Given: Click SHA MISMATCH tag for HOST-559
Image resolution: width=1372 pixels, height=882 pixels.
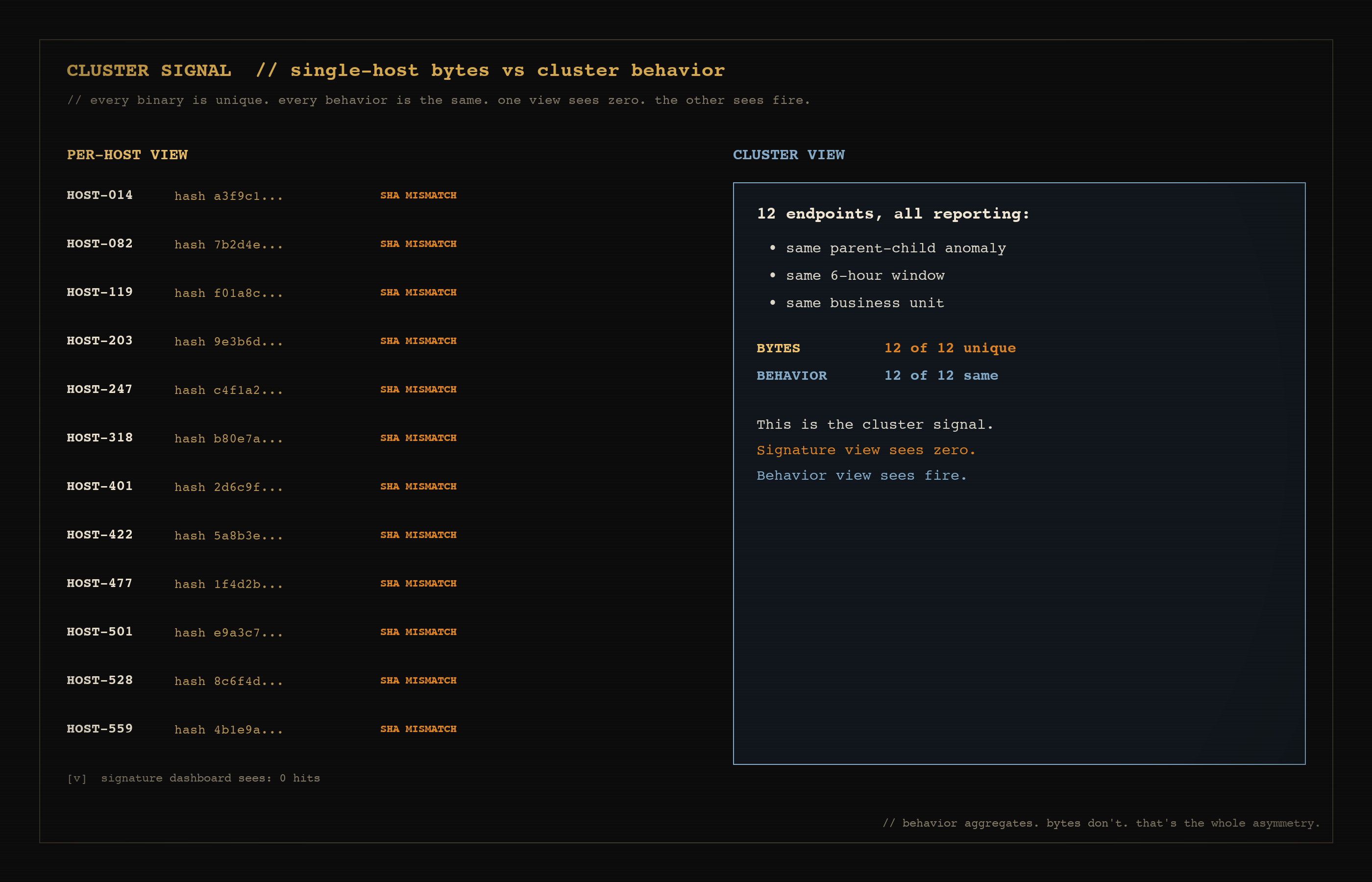Looking at the screenshot, I should point(418,729).
